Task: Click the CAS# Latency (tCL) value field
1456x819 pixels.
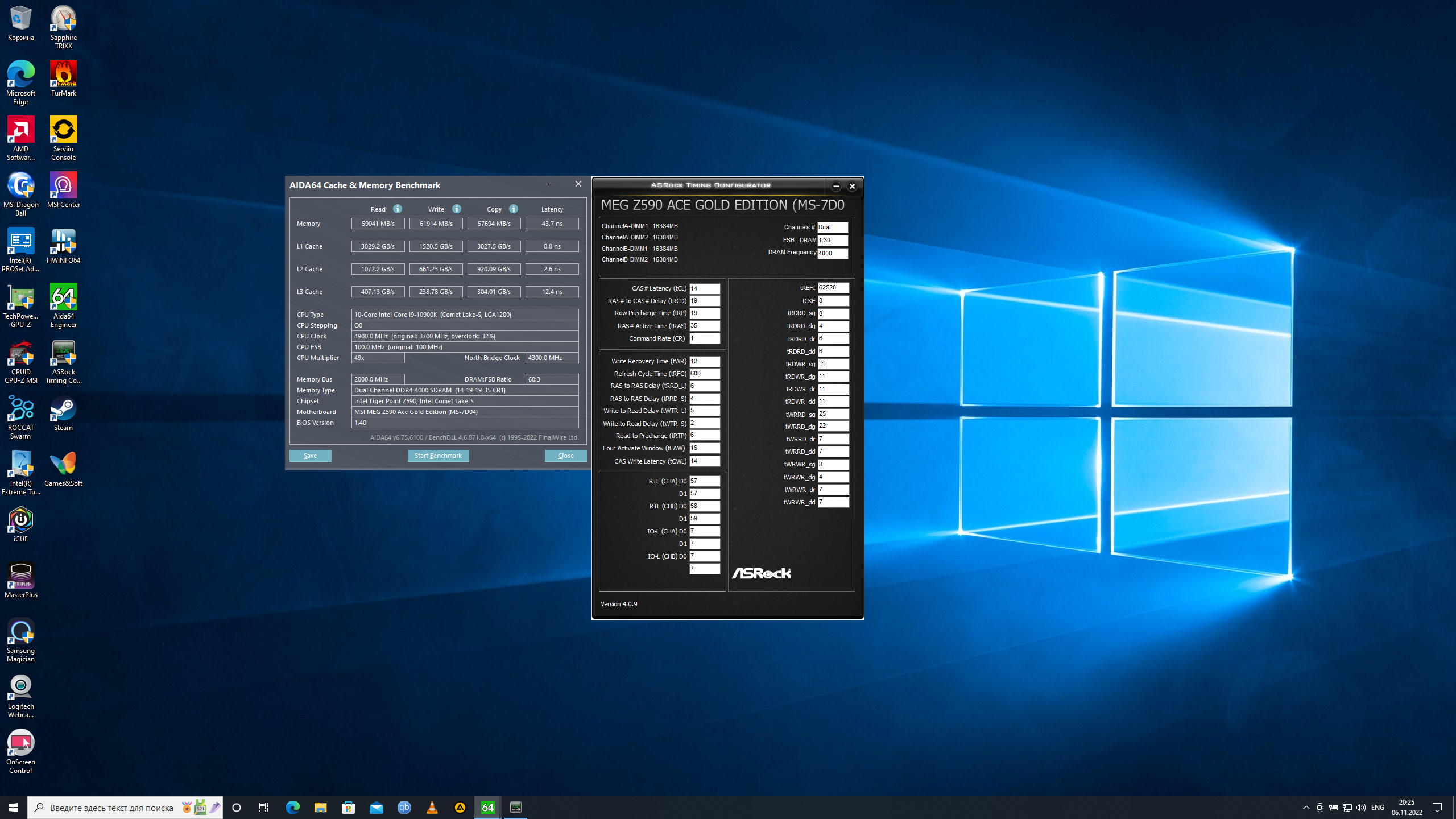Action: (x=704, y=288)
